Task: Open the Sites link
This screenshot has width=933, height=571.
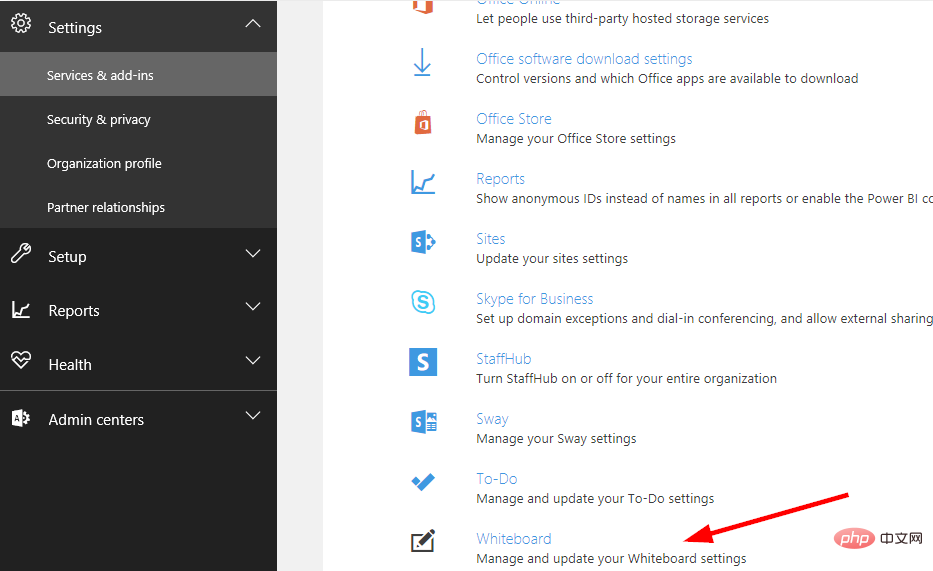Action: click(491, 239)
